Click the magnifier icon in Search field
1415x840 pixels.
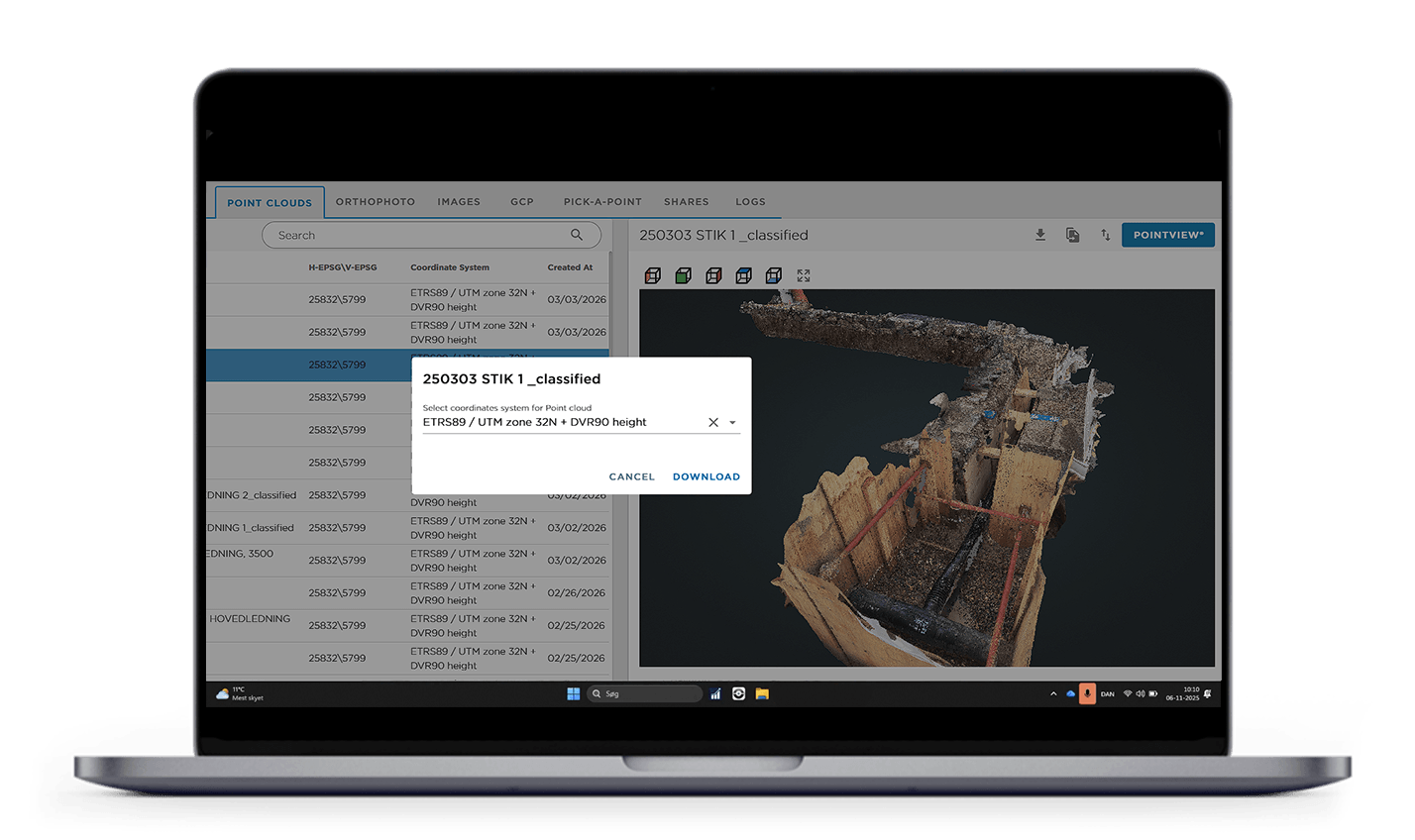pyautogui.click(x=577, y=235)
